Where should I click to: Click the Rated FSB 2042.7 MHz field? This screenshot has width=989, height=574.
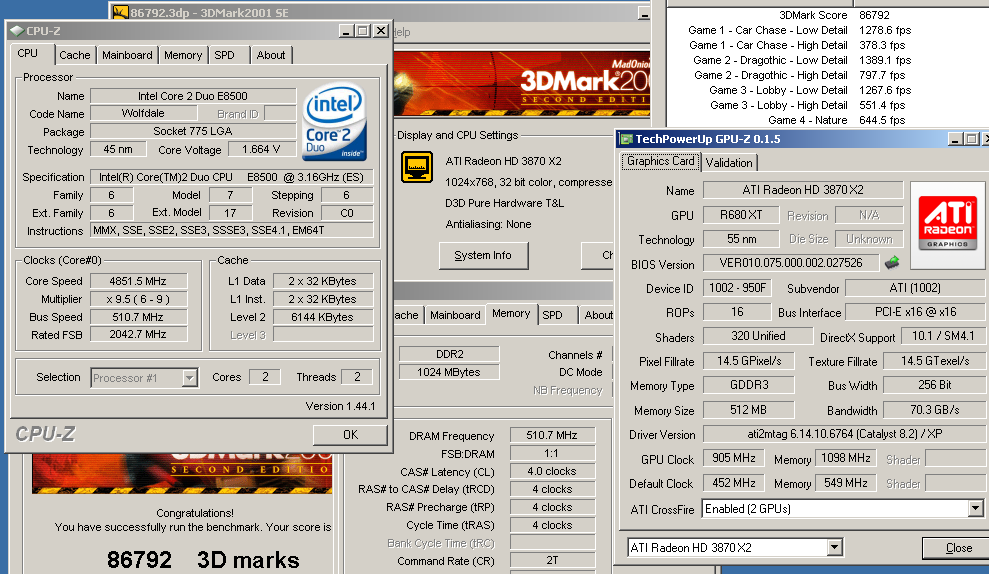pyautogui.click(x=138, y=334)
